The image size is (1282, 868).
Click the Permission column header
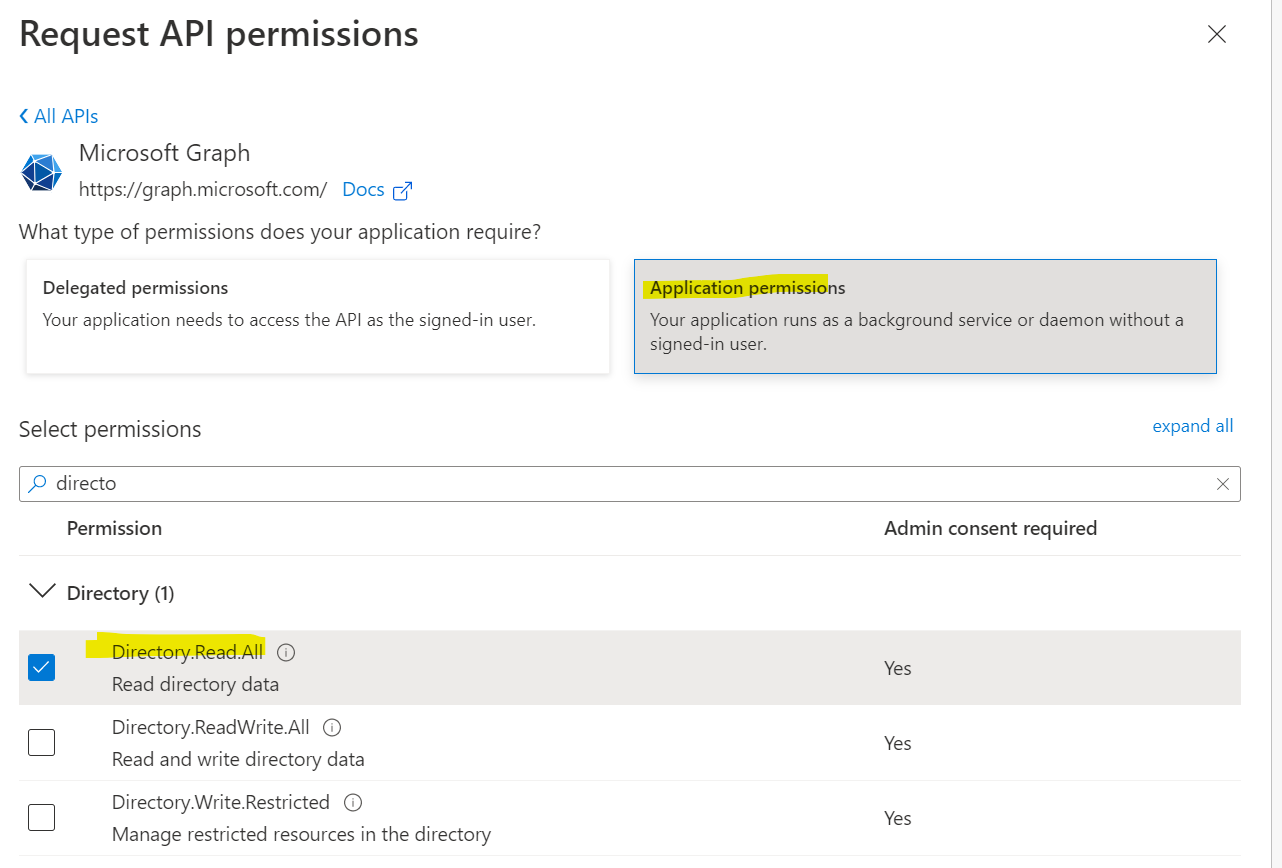[x=114, y=528]
